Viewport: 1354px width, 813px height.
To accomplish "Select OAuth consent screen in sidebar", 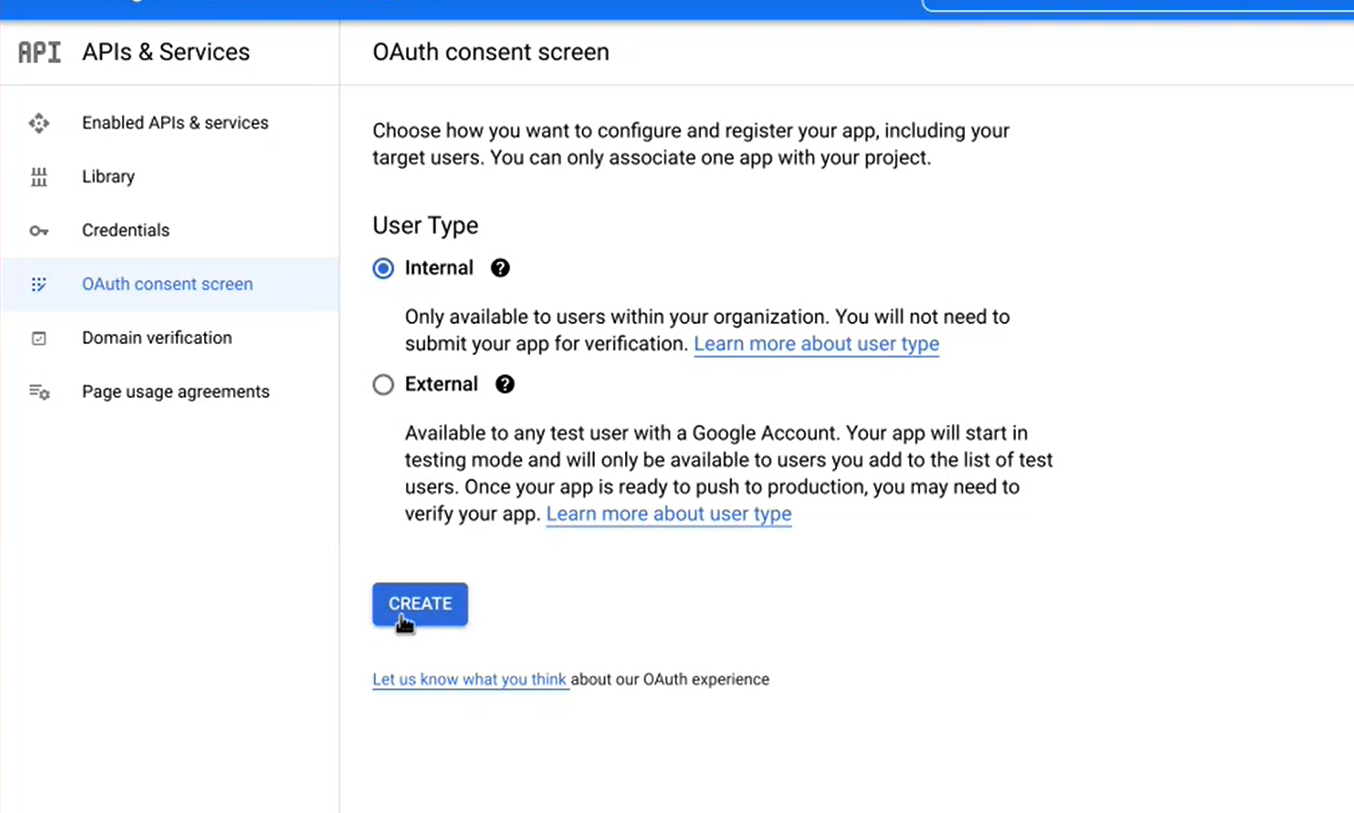I will (x=170, y=285).
